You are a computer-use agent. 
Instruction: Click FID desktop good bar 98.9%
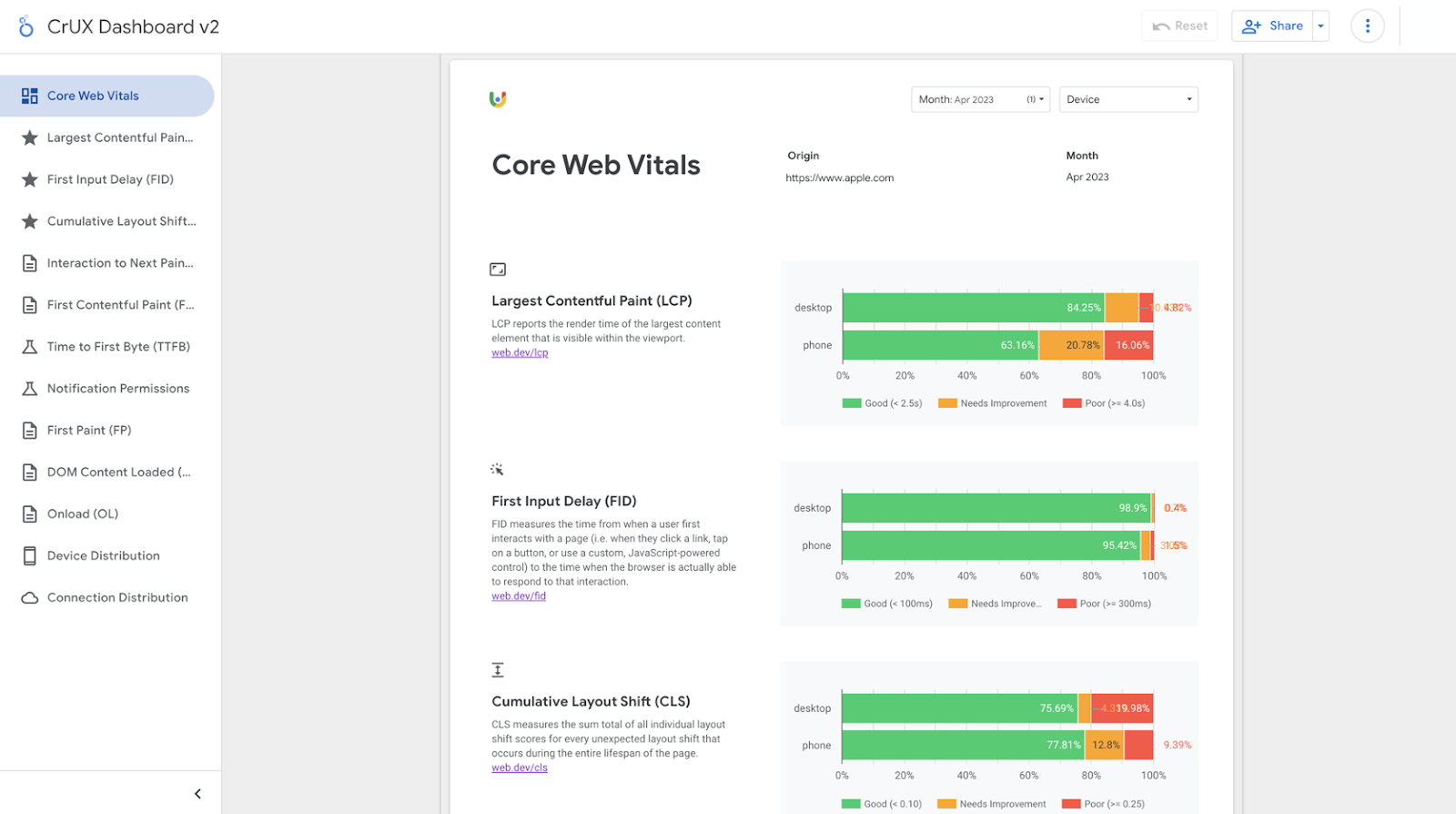(996, 508)
